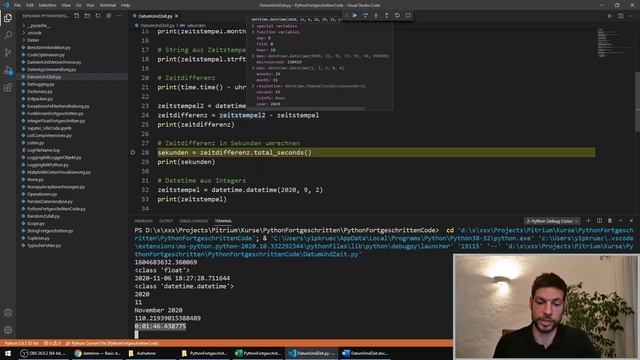This screenshot has height=360, width=640.
Task: Open Run and Debug view in activity bar
Action: tap(8, 71)
